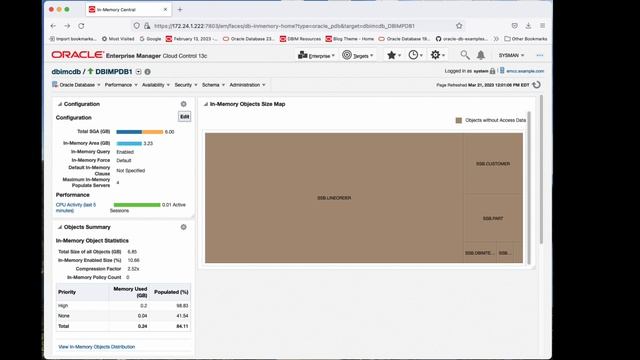Screen dimensions: 640x360
Task: Collapse the In-Memory Objects Size Map panel
Action: [x=206, y=104]
